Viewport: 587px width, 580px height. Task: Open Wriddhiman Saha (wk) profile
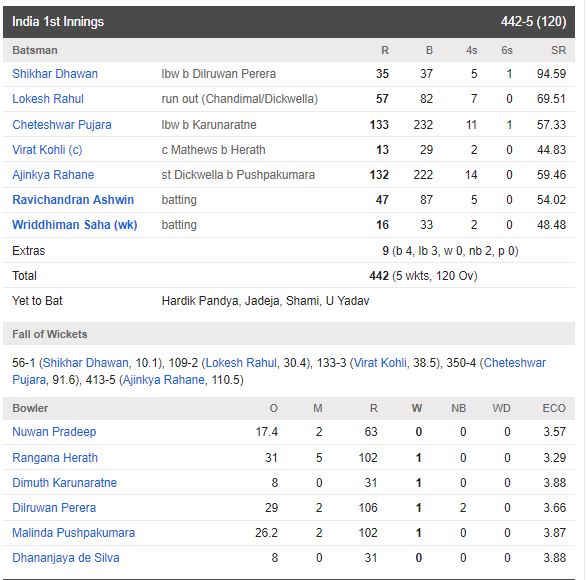75,225
